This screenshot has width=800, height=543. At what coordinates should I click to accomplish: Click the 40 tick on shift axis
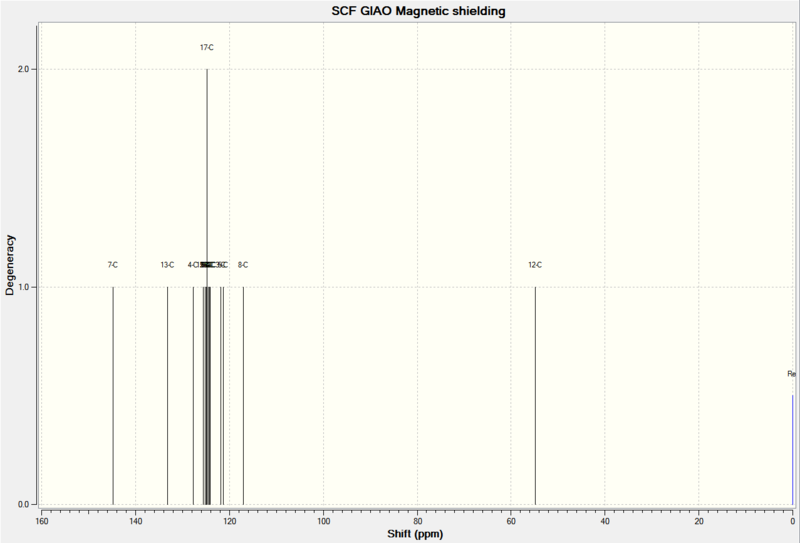point(605,521)
